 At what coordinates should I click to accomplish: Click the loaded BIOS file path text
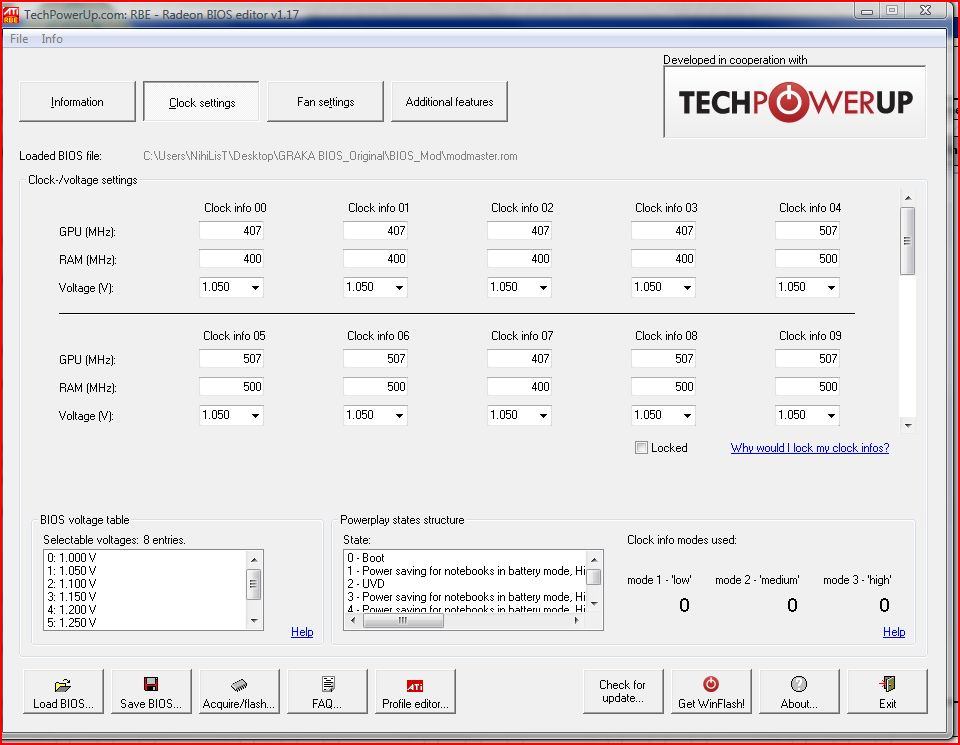[x=330, y=156]
